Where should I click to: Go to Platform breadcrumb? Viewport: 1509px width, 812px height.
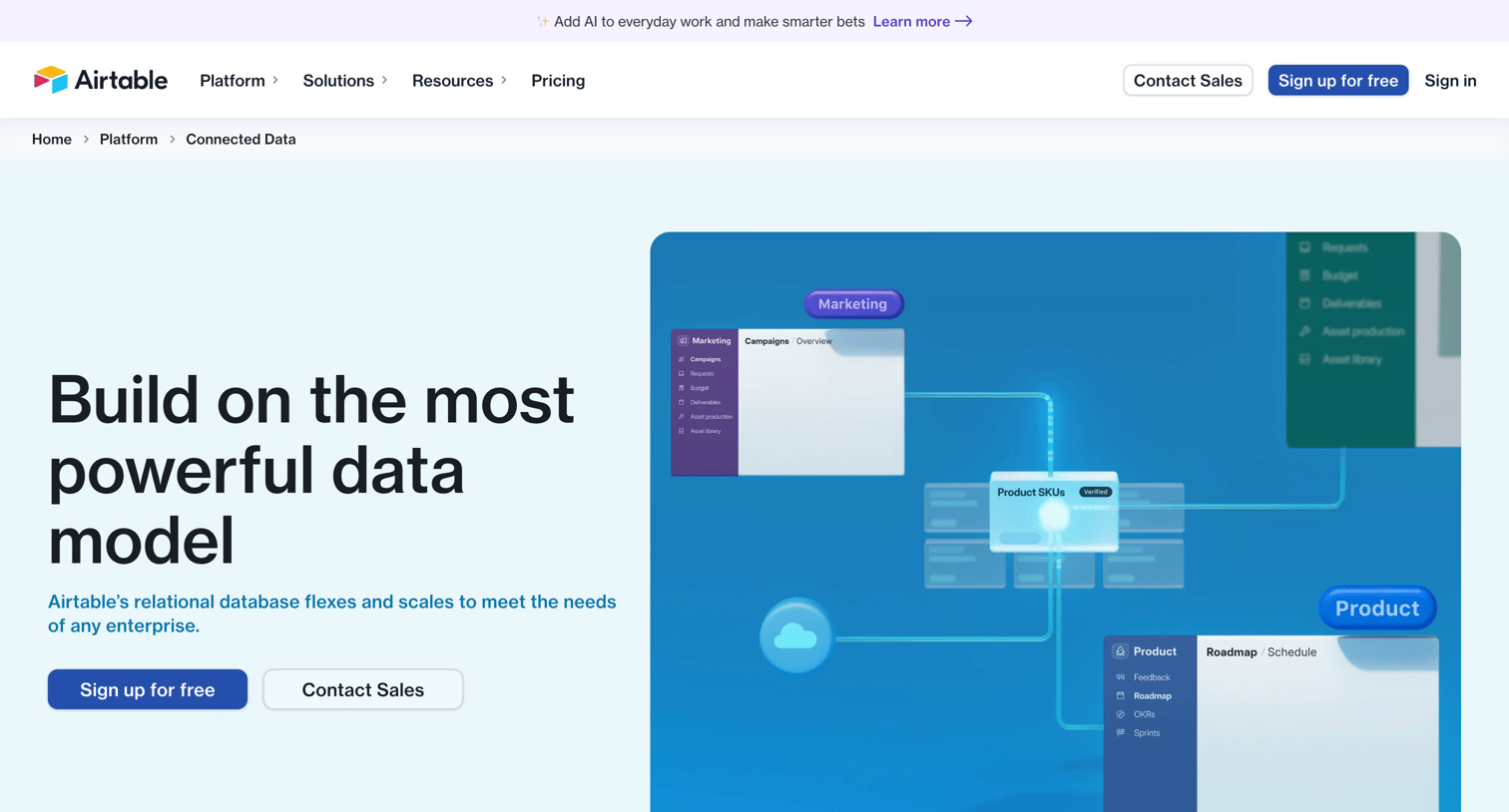(x=129, y=139)
